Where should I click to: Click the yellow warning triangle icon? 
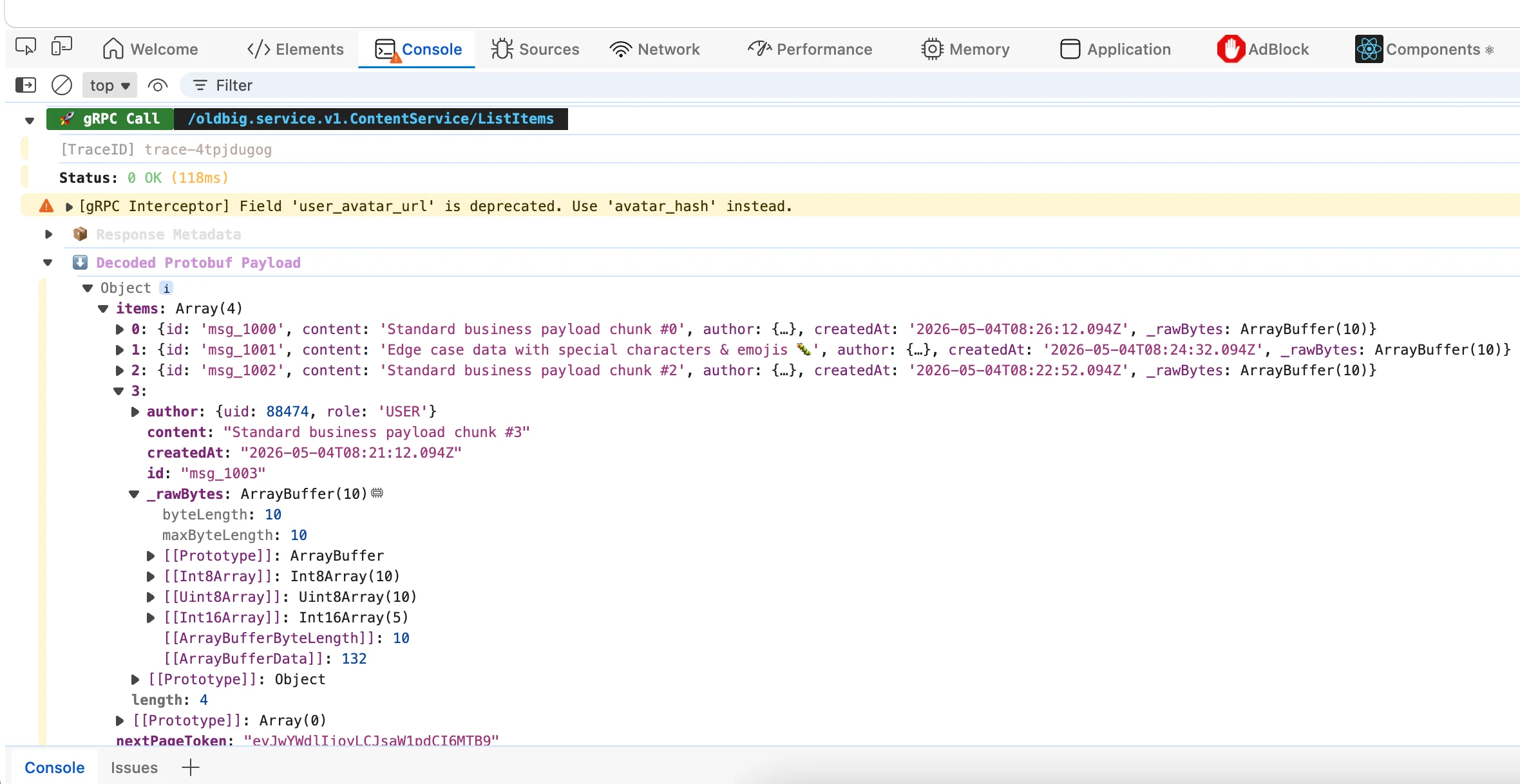(46, 206)
